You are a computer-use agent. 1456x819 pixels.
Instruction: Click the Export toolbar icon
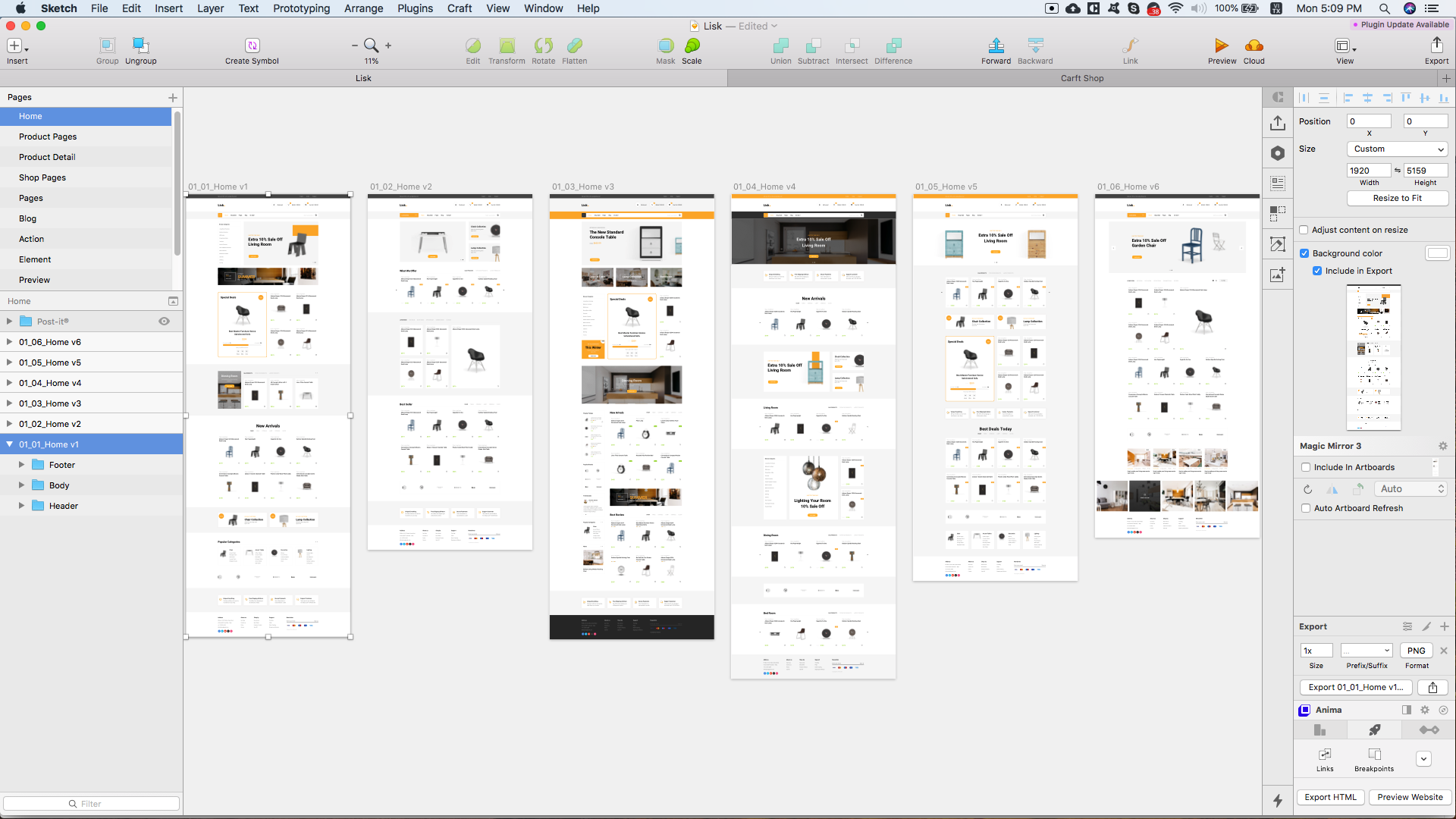[x=1436, y=50]
